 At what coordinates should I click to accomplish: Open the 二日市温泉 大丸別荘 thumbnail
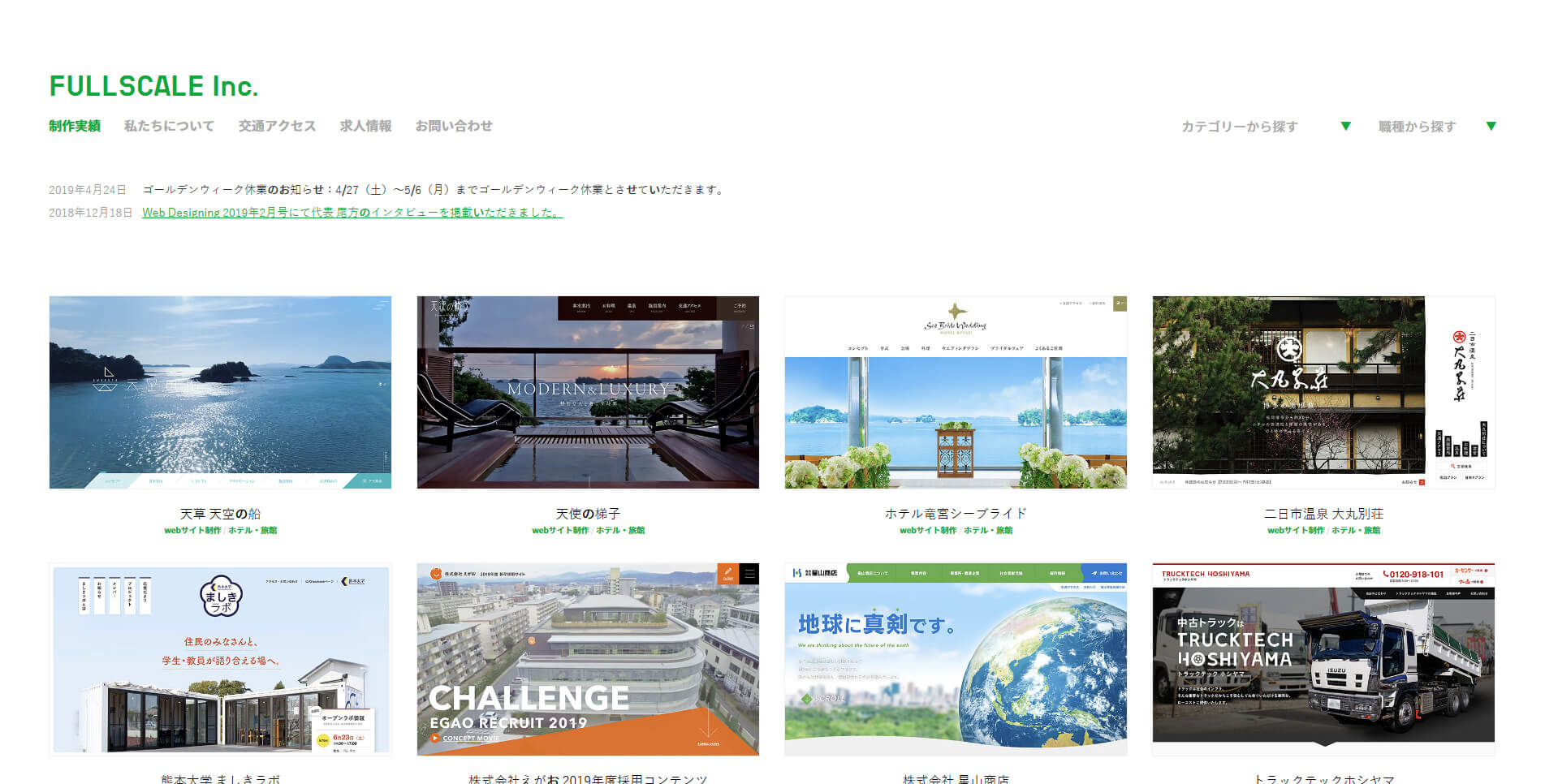[x=1323, y=392]
